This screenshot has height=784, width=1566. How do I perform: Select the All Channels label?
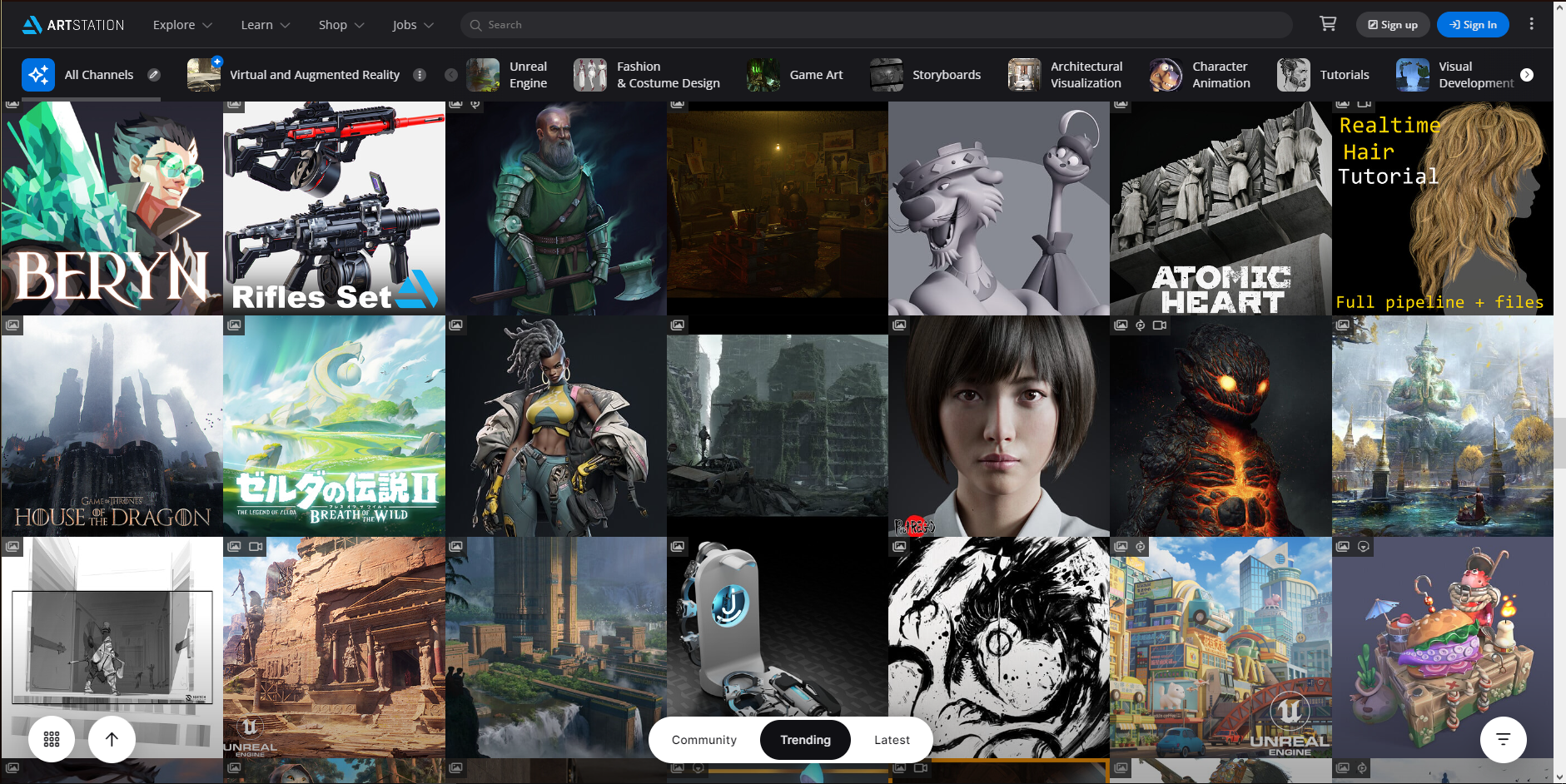tap(99, 75)
